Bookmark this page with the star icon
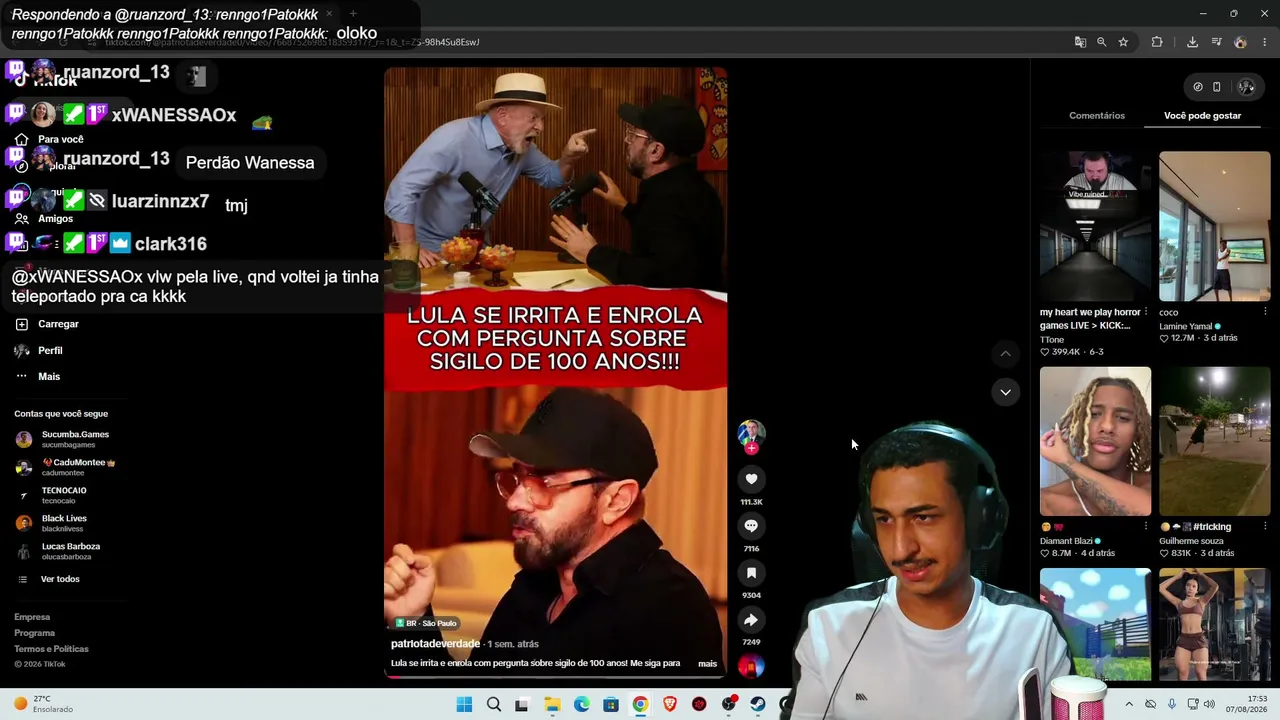Screen dimensions: 1280x720 tap(1123, 42)
